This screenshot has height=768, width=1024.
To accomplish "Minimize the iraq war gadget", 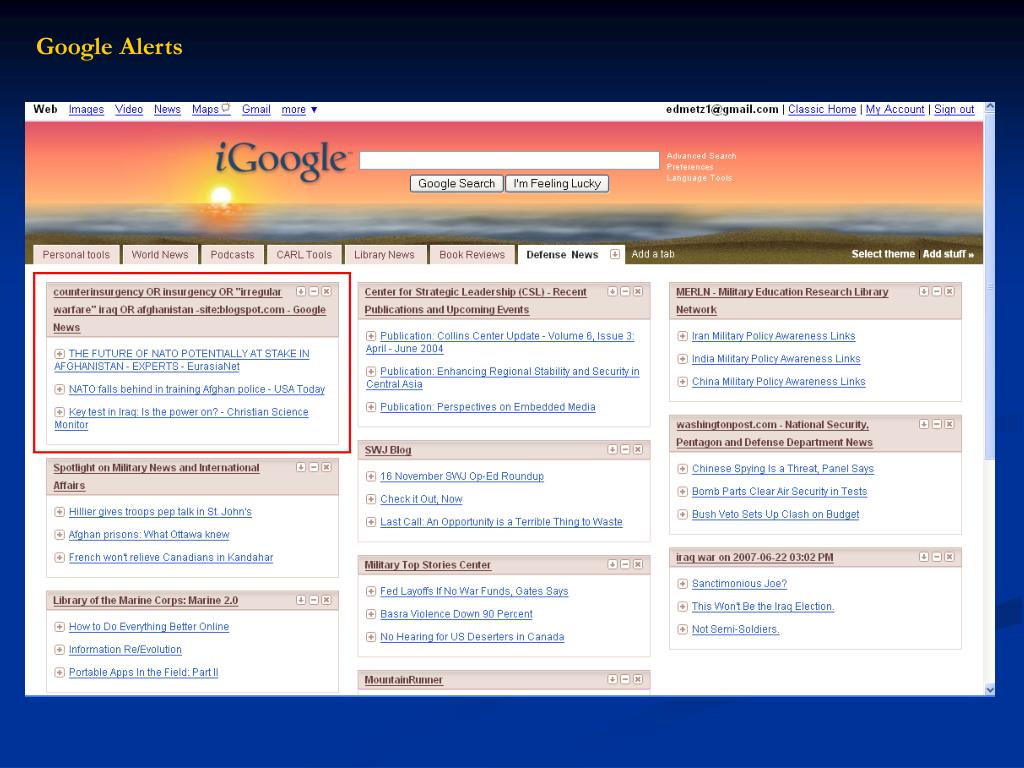I will coord(936,556).
